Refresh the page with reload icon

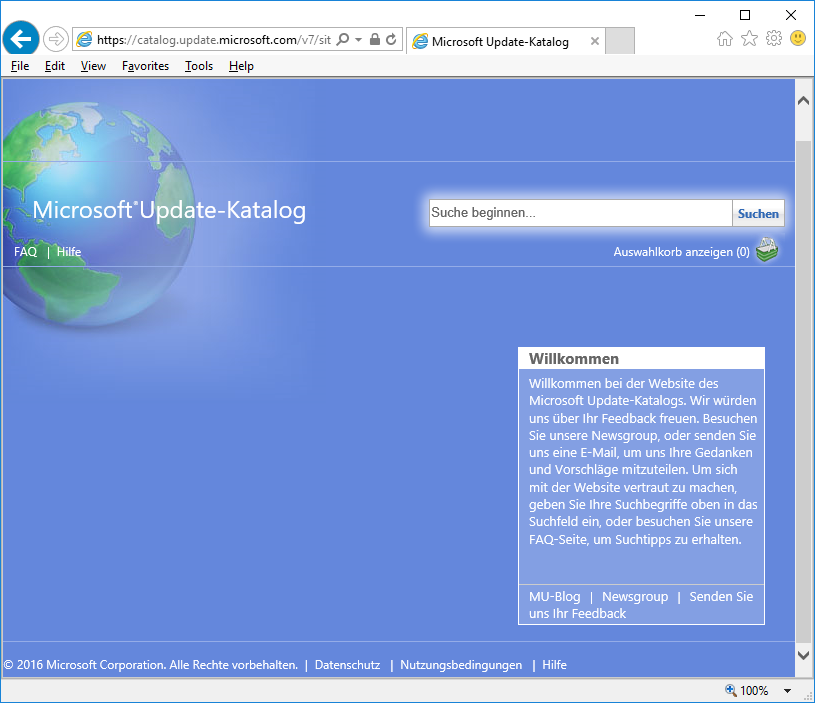click(391, 39)
